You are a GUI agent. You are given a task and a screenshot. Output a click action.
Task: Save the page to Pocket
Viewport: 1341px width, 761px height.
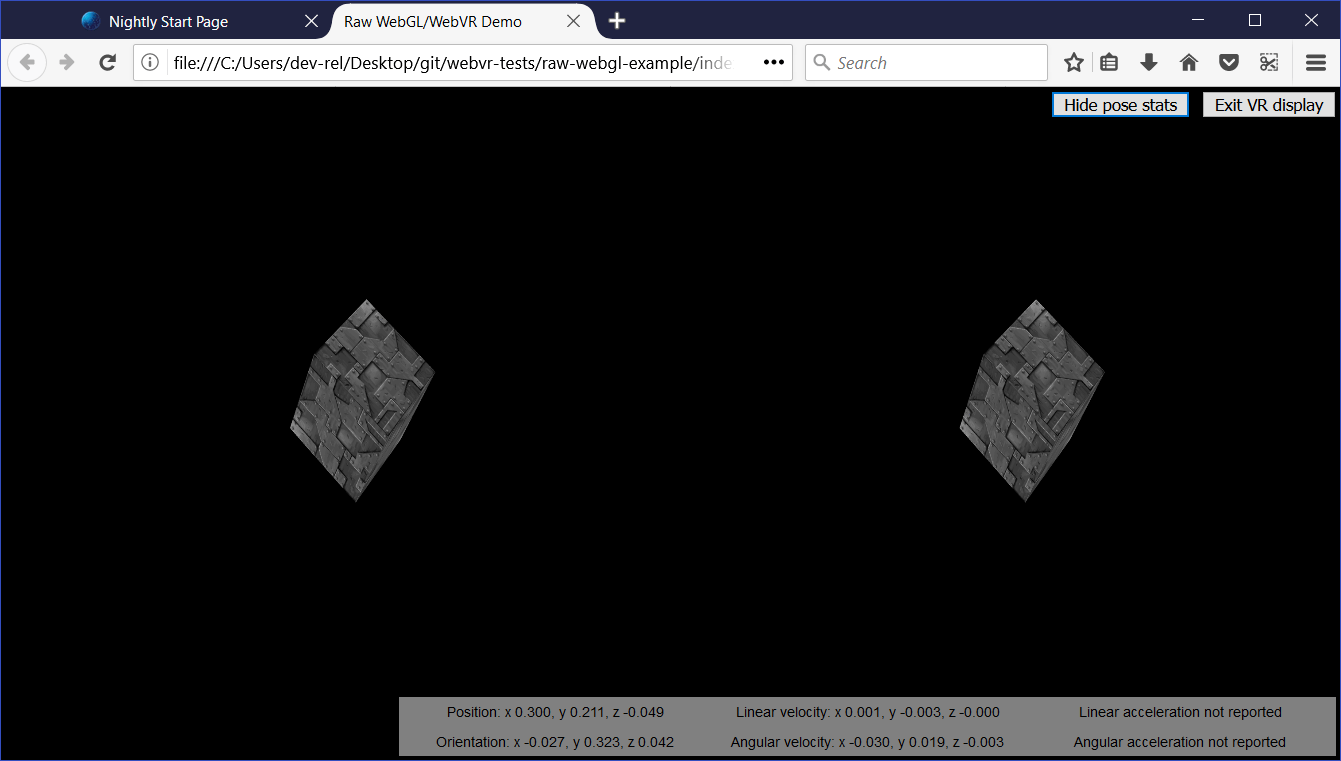point(1228,62)
